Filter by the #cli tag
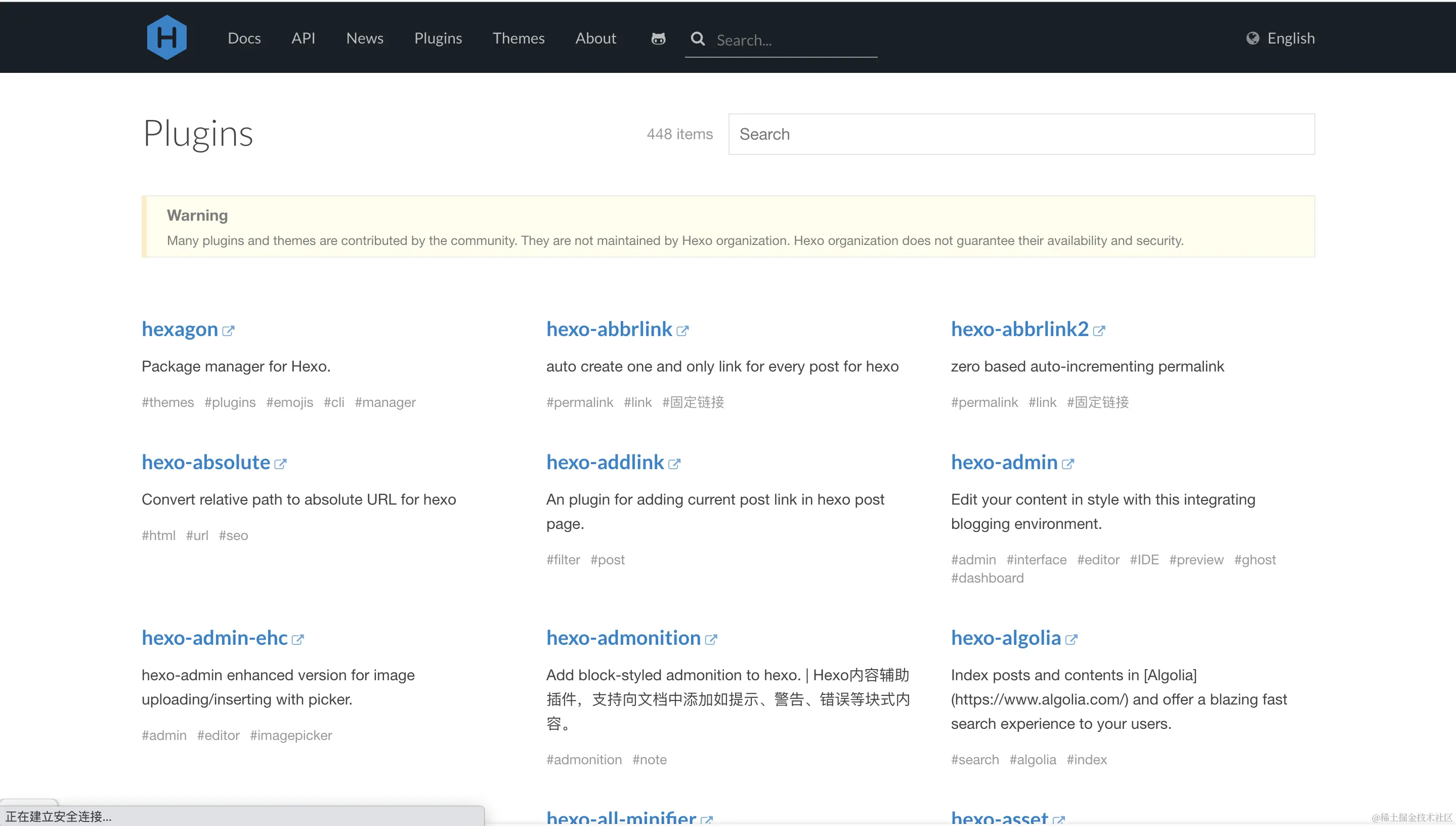 334,402
